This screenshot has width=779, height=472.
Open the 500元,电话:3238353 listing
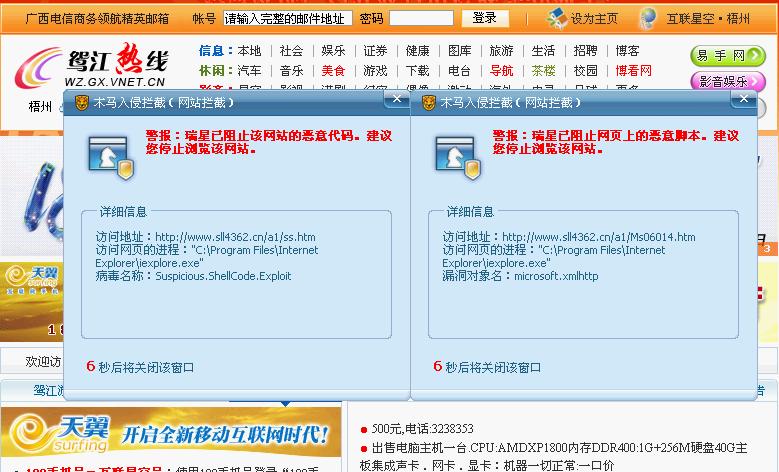coord(423,429)
